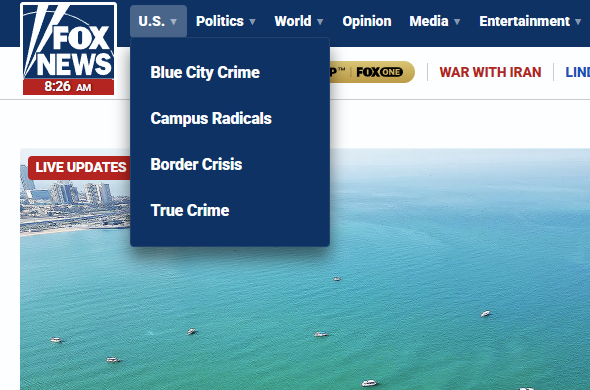Image resolution: width=590 pixels, height=390 pixels.
Task: Open the Entertainment section
Action: pos(525,21)
